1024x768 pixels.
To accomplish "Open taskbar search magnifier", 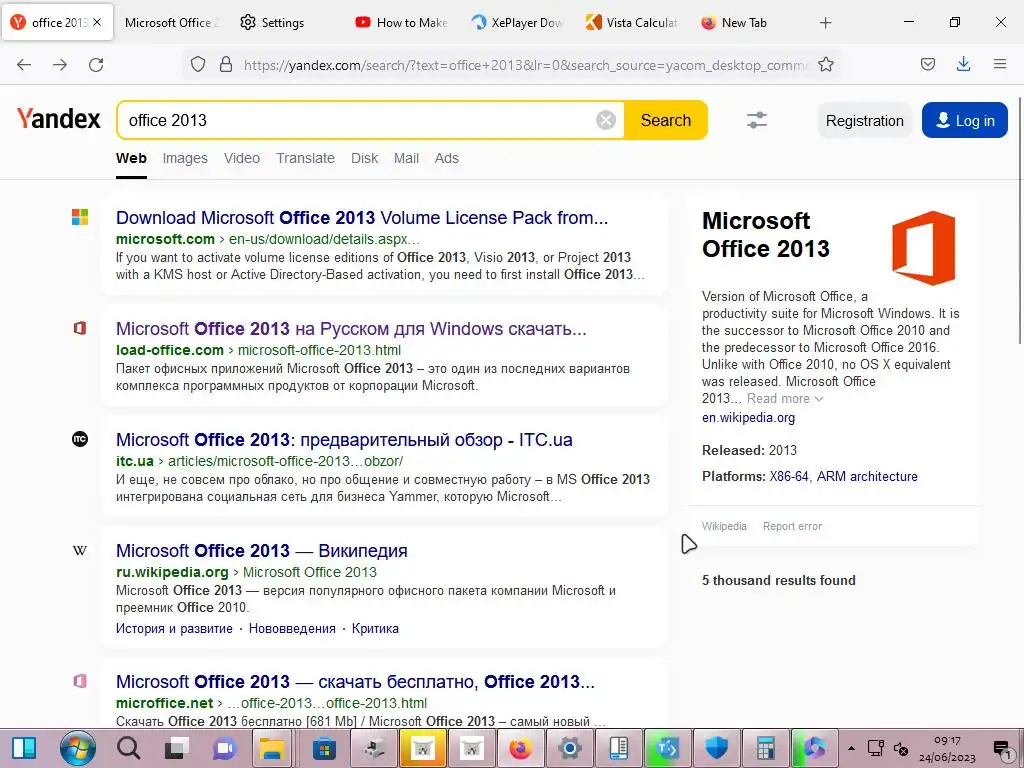I will pyautogui.click(x=128, y=748).
